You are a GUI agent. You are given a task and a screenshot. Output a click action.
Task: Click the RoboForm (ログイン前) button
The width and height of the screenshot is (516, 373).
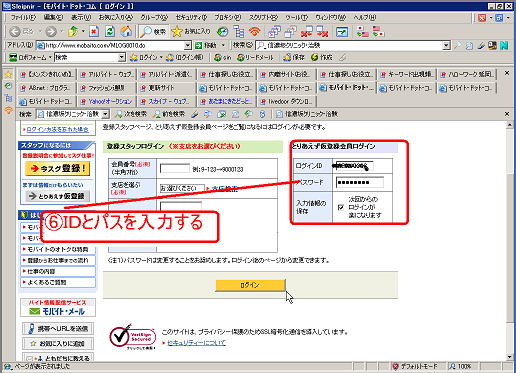click(185, 57)
